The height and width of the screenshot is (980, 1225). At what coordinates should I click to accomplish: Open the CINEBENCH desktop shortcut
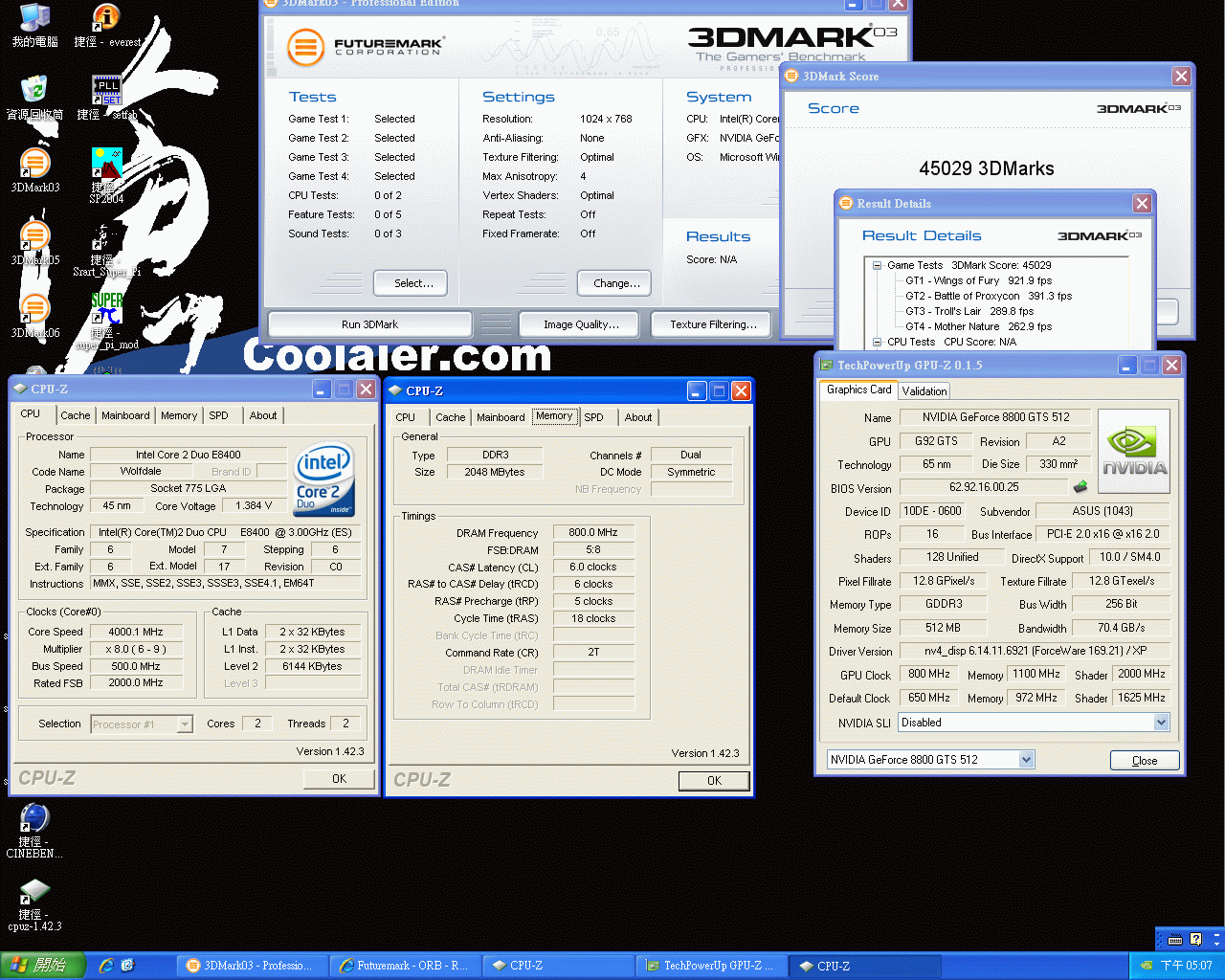click(x=34, y=830)
